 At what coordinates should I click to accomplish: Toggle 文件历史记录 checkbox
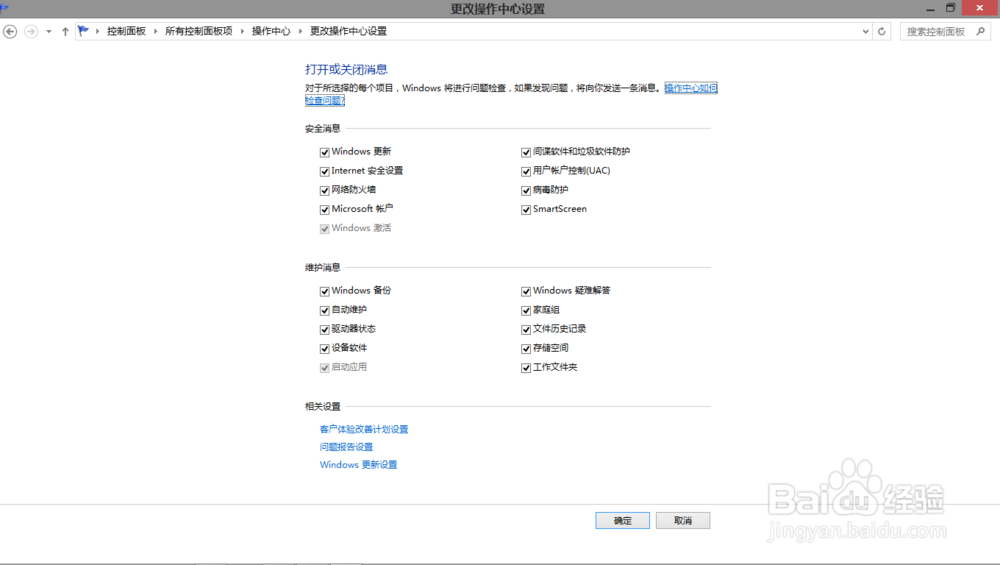(526, 330)
